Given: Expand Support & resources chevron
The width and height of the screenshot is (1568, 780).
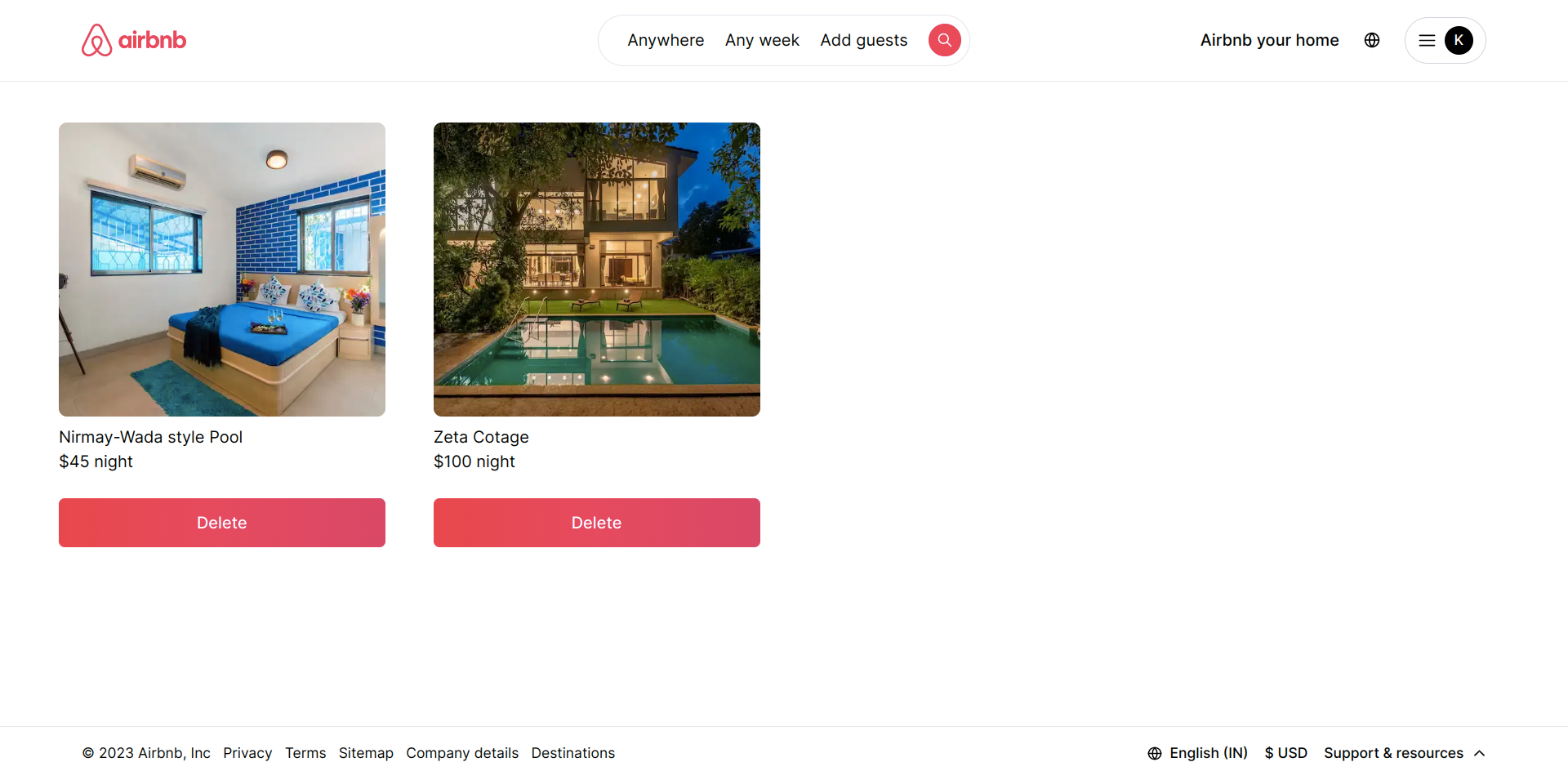Looking at the screenshot, I should click(1479, 753).
